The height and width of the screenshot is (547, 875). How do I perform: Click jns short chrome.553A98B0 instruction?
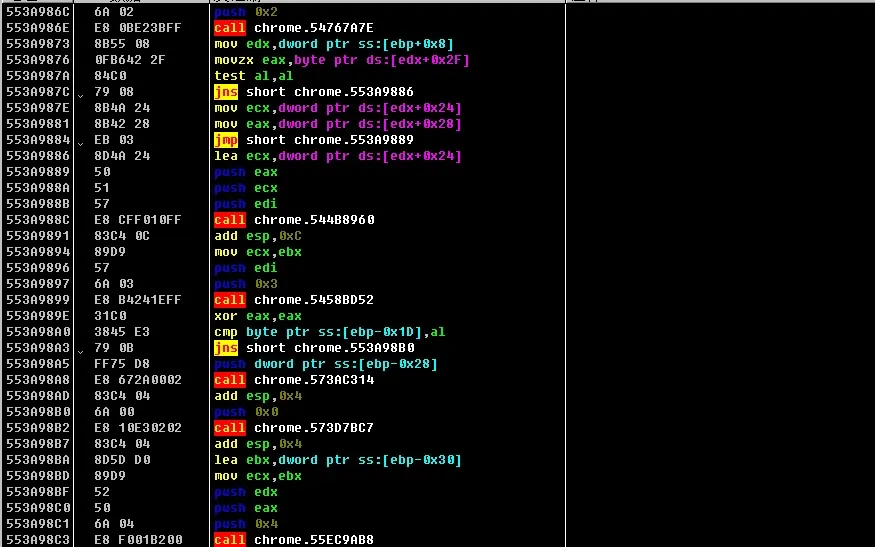pyautogui.click(x=314, y=348)
